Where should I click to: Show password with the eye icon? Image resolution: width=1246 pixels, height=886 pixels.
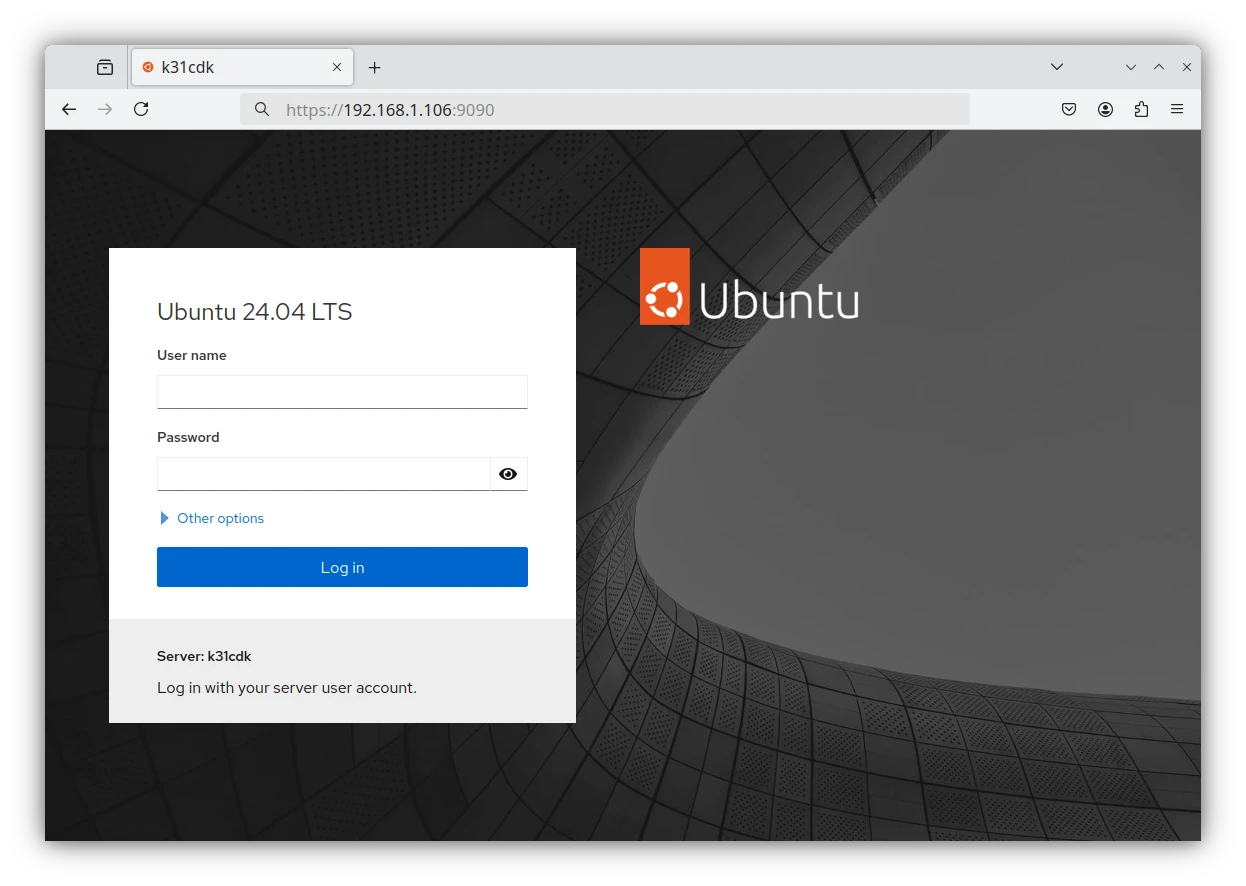tap(508, 474)
